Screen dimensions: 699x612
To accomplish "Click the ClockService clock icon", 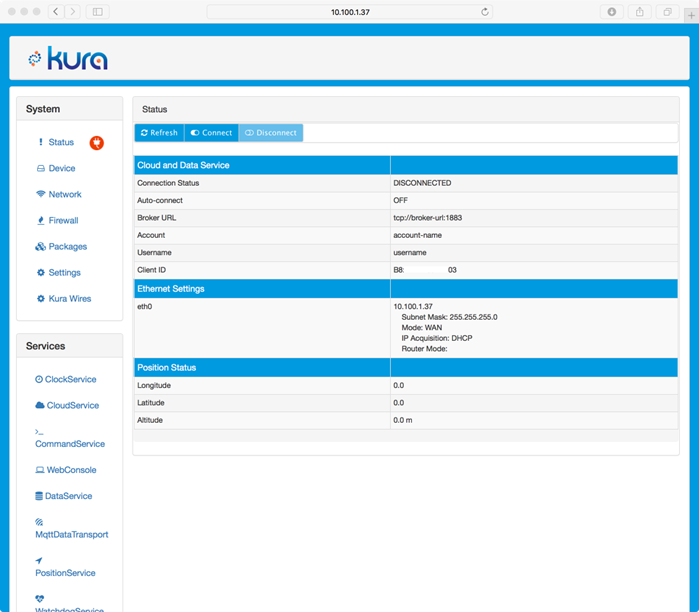I will pyautogui.click(x=39, y=379).
